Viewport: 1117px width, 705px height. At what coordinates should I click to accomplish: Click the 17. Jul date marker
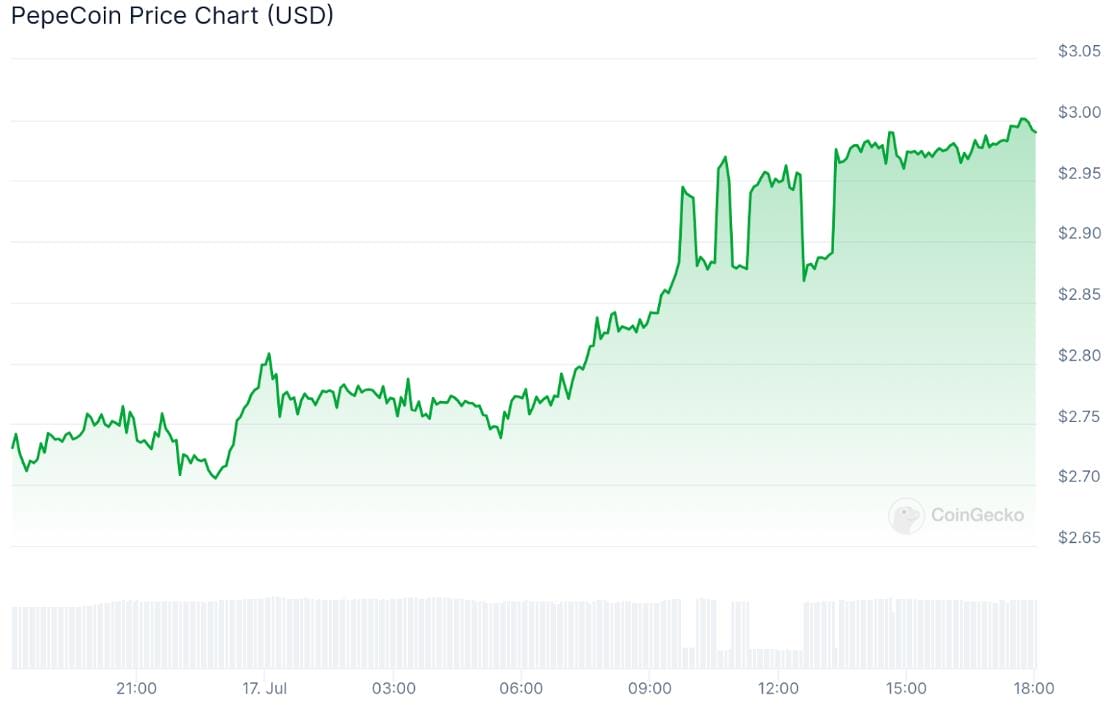[x=264, y=689]
